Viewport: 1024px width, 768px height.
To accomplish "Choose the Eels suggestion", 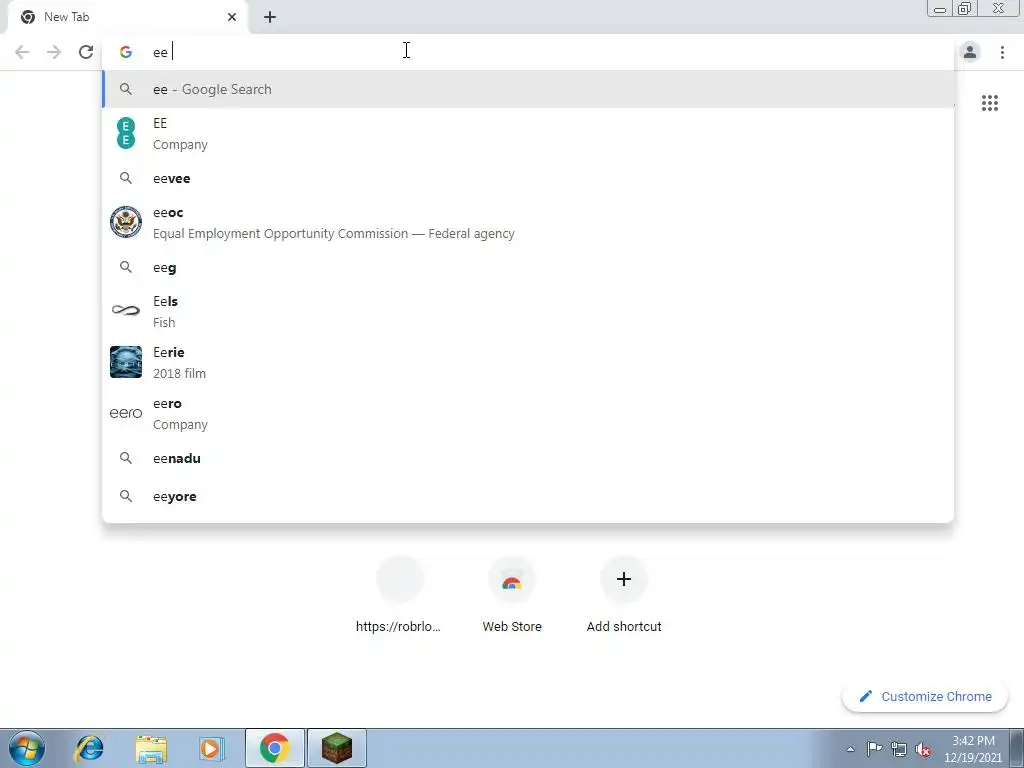I will coord(528,311).
